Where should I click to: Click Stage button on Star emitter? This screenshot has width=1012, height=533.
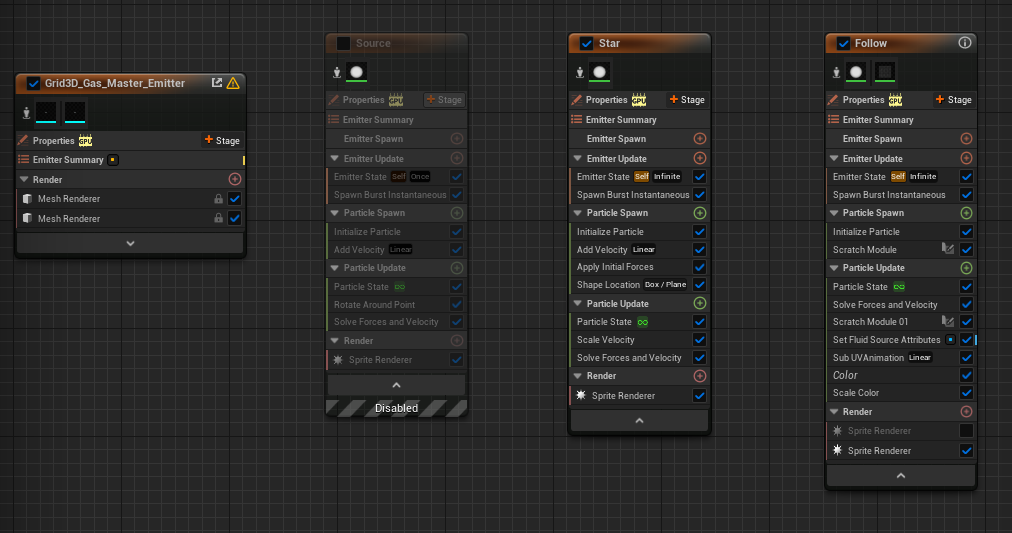coord(687,99)
